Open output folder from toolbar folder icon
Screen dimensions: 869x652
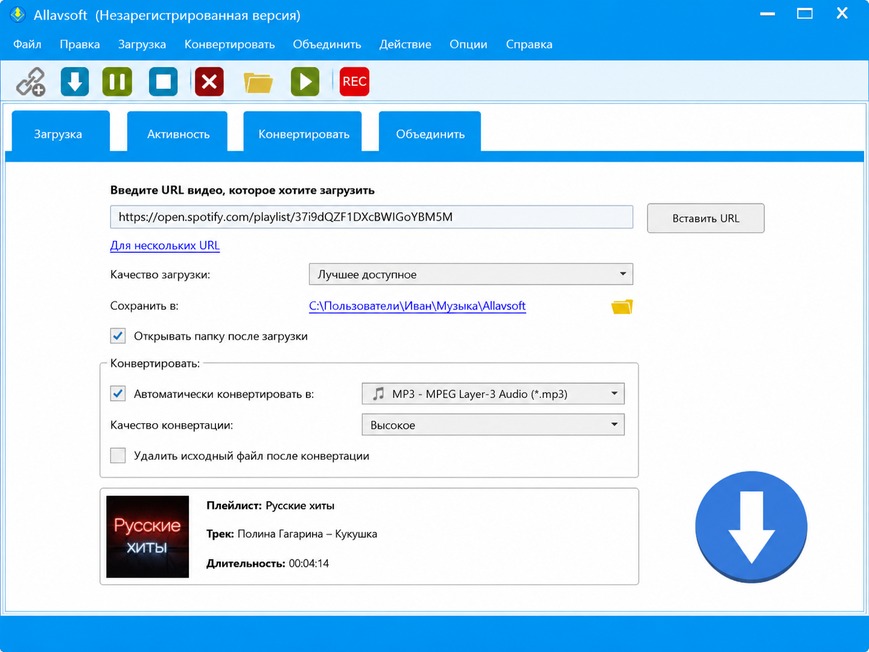click(x=258, y=83)
